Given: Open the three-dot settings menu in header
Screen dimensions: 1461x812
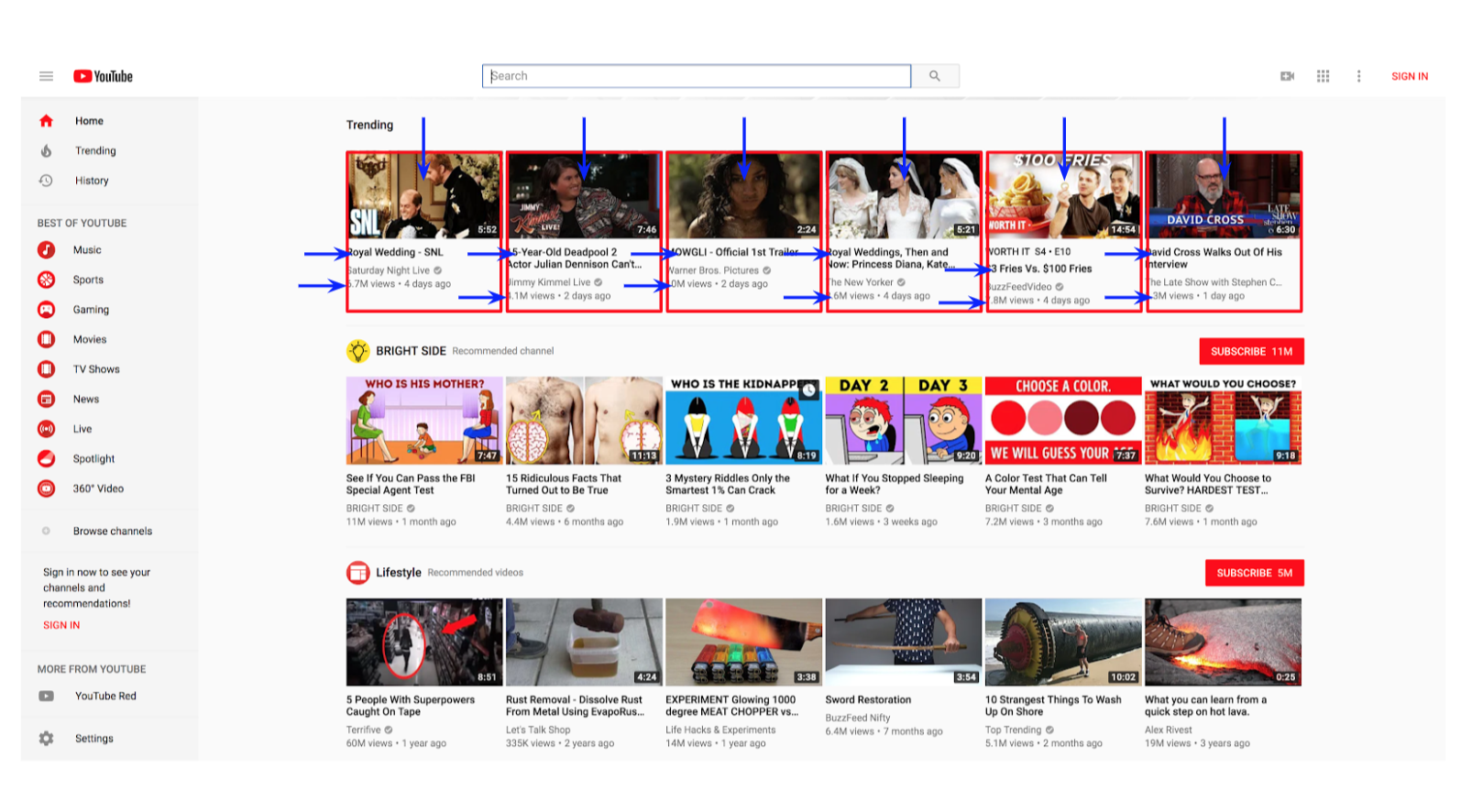Looking at the screenshot, I should pyautogui.click(x=1358, y=76).
